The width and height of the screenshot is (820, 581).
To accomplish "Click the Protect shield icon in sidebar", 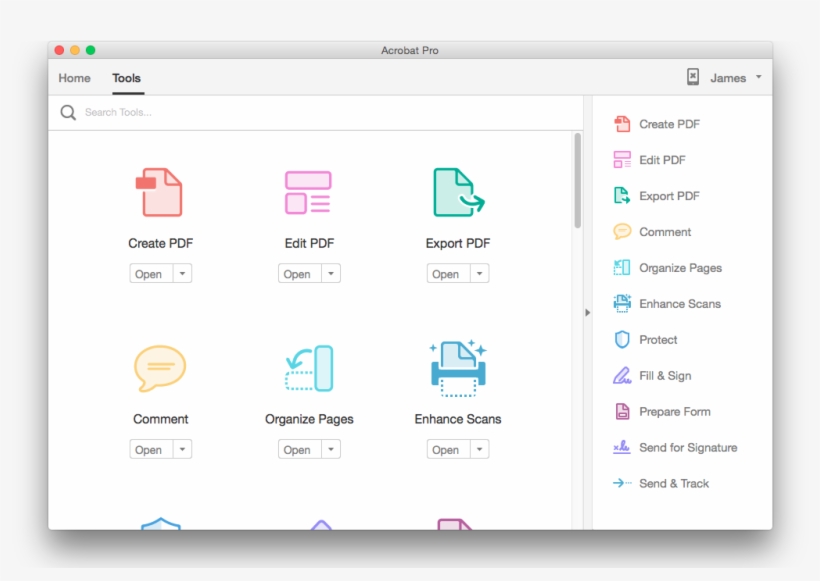I will [622, 340].
